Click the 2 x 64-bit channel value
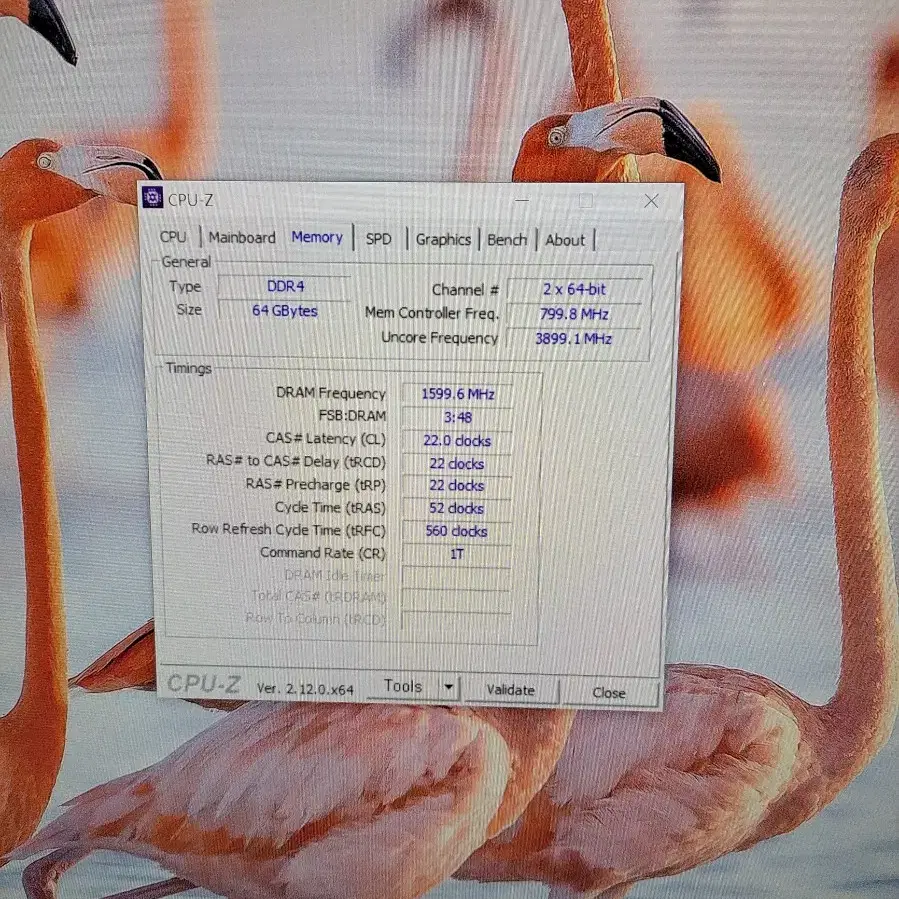 [x=574, y=290]
